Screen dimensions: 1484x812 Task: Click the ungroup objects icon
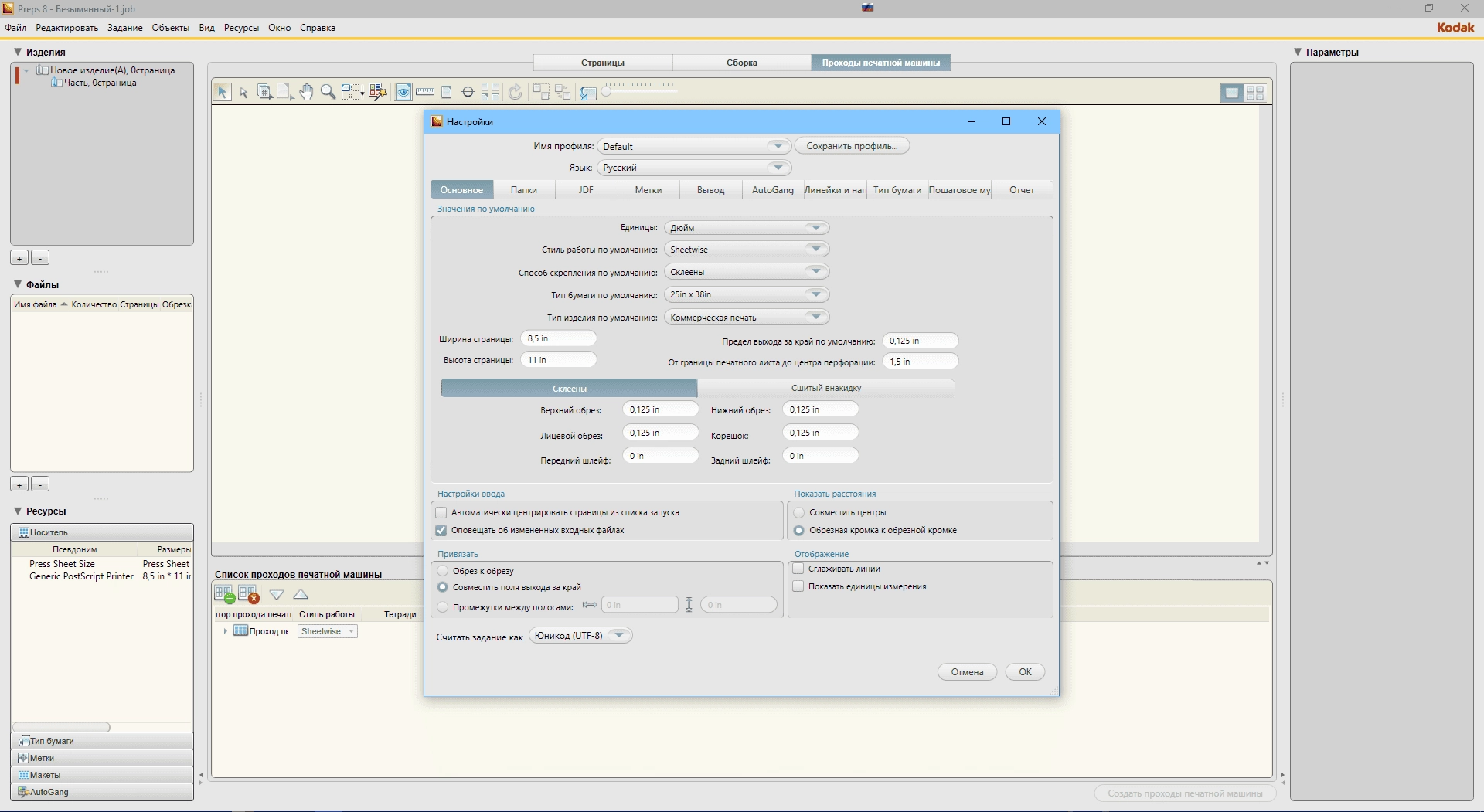563,93
